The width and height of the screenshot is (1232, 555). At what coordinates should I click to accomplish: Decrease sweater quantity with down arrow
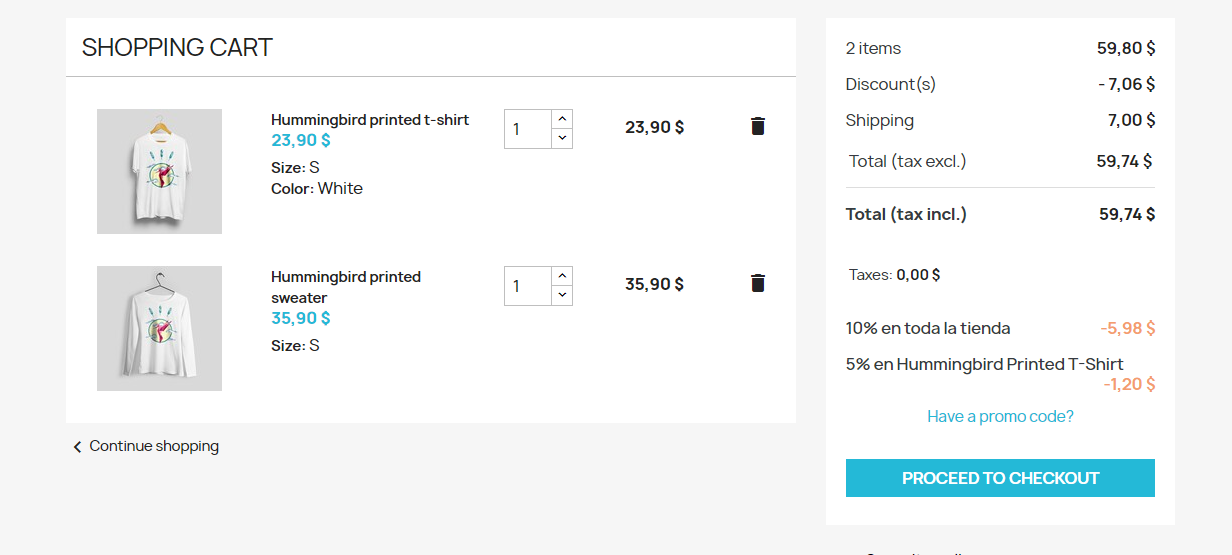[562, 295]
